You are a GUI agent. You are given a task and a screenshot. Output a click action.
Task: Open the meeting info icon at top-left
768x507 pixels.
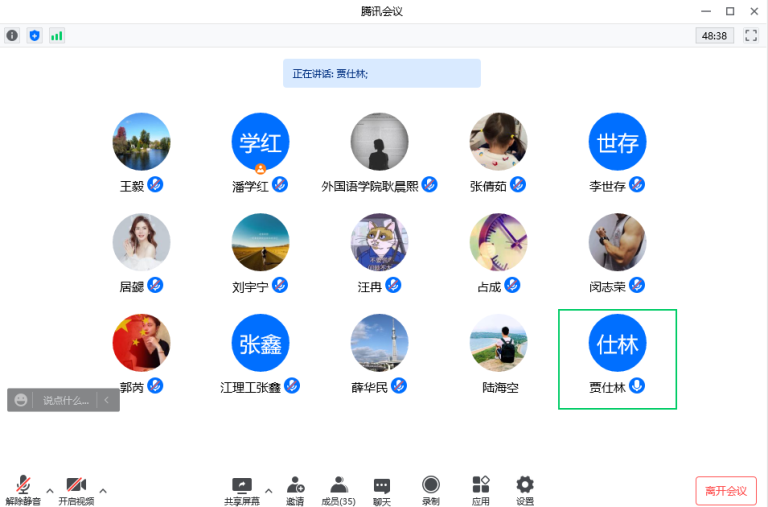[12, 35]
